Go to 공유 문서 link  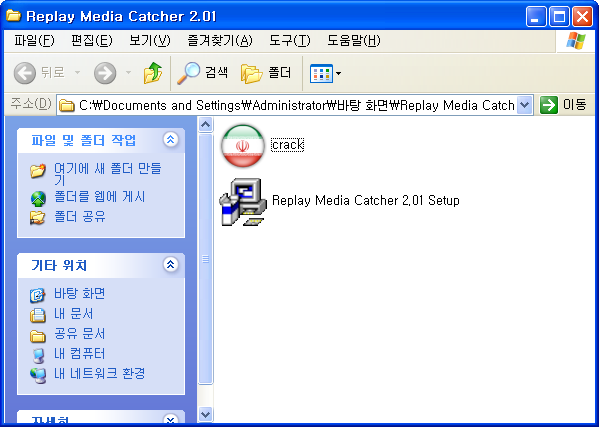point(79,334)
